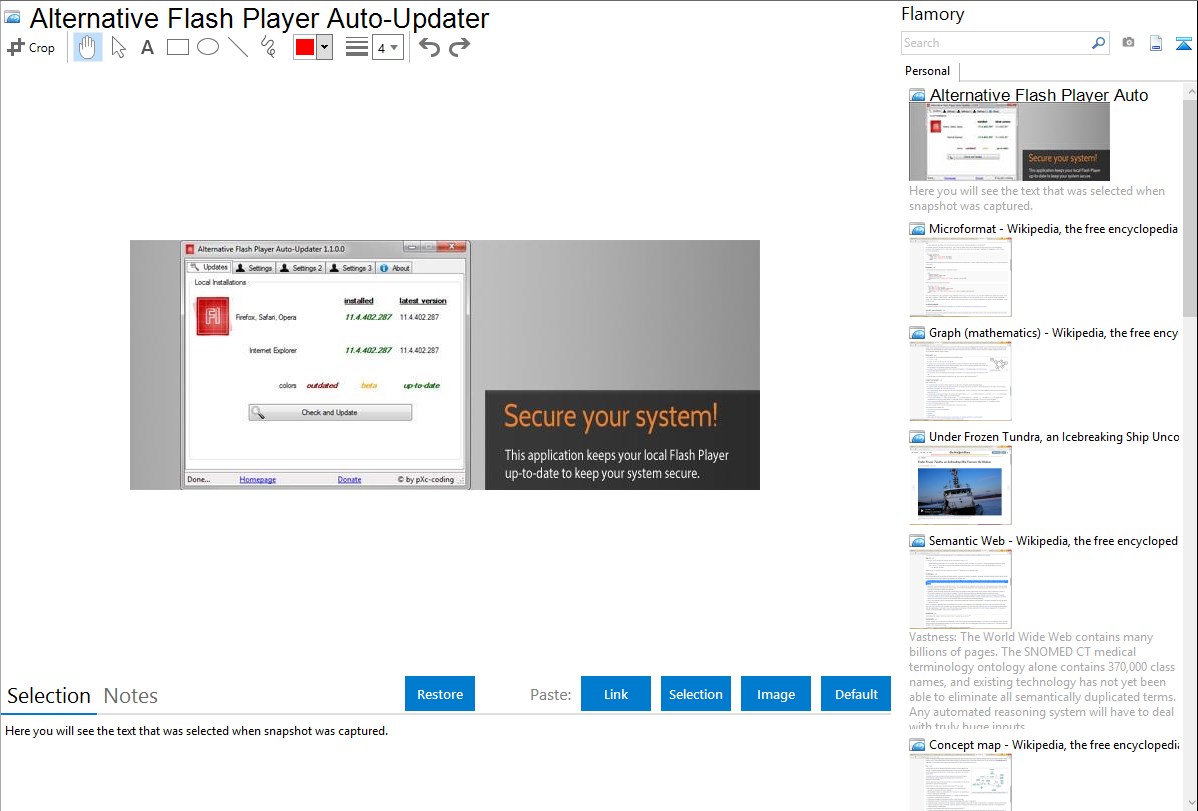This screenshot has height=811, width=1198.
Task: Select the straight line tool
Action: pos(238,47)
